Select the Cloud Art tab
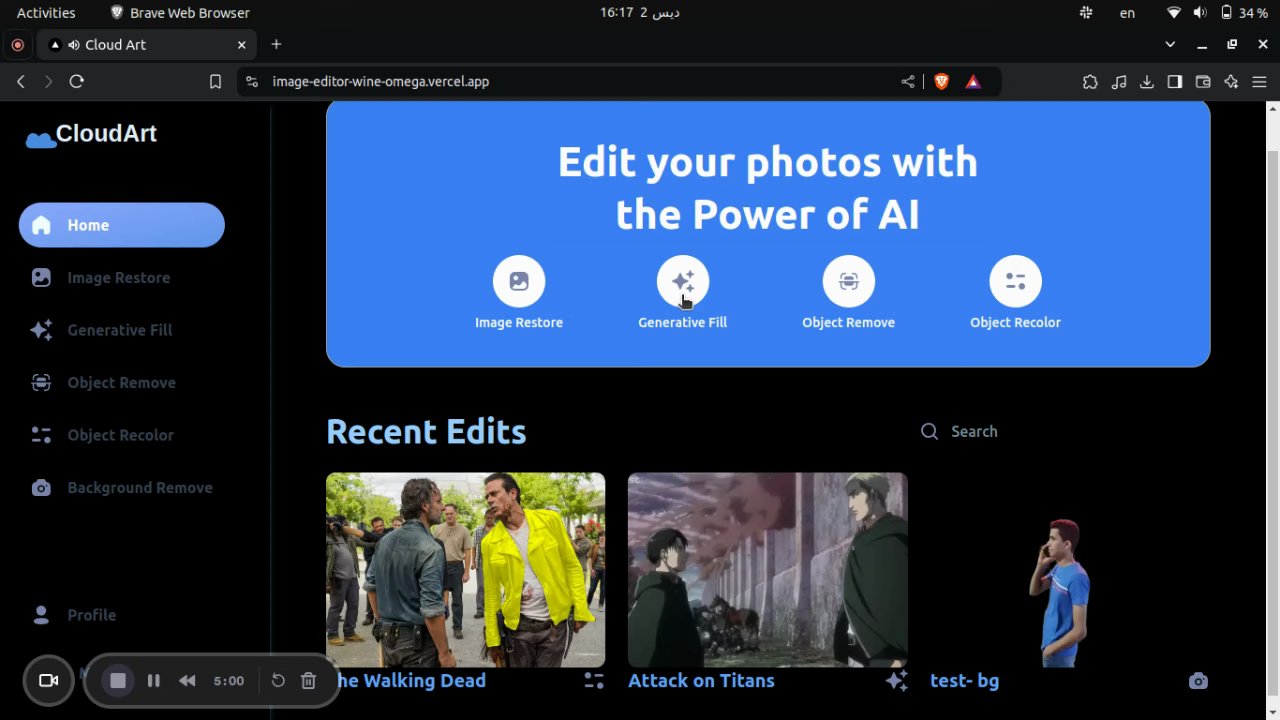This screenshot has width=1280, height=720. (x=147, y=44)
